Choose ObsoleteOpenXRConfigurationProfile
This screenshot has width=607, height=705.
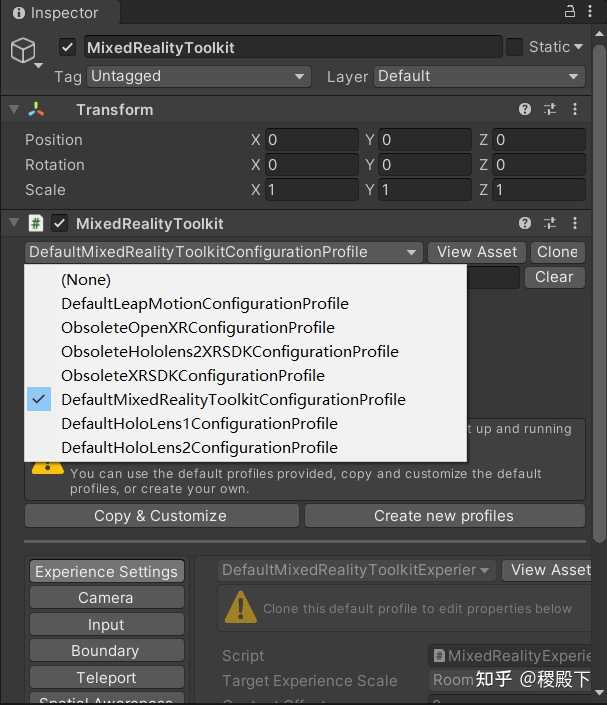[245, 327]
